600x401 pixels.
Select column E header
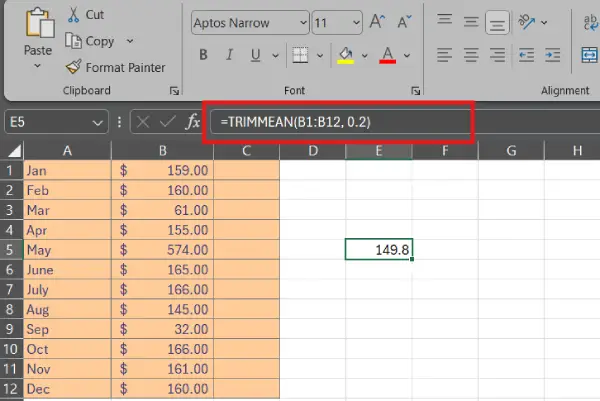click(x=379, y=151)
